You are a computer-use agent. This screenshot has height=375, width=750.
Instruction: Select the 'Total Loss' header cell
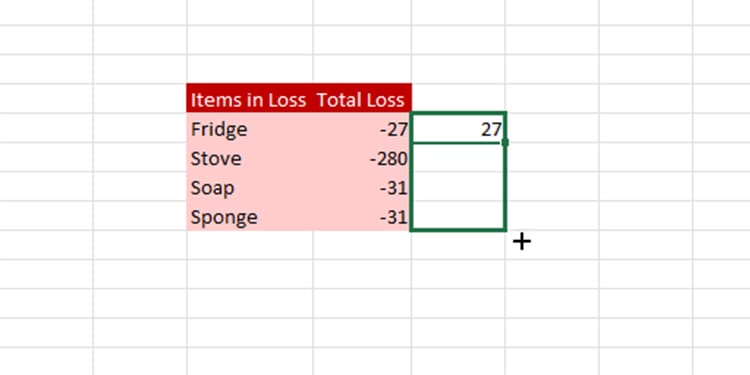362,99
